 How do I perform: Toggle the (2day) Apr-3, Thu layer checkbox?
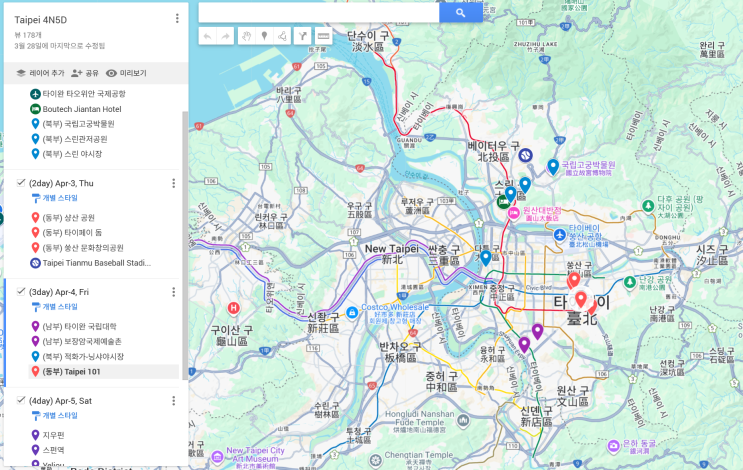click(x=20, y=183)
